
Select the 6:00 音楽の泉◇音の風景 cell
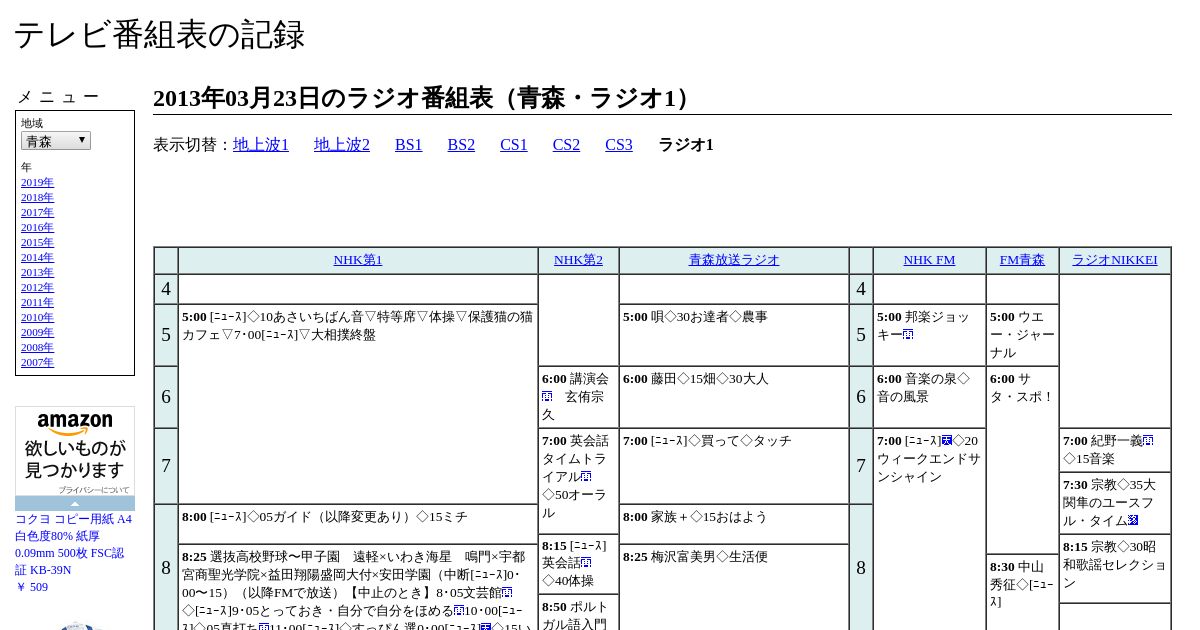[929, 397]
